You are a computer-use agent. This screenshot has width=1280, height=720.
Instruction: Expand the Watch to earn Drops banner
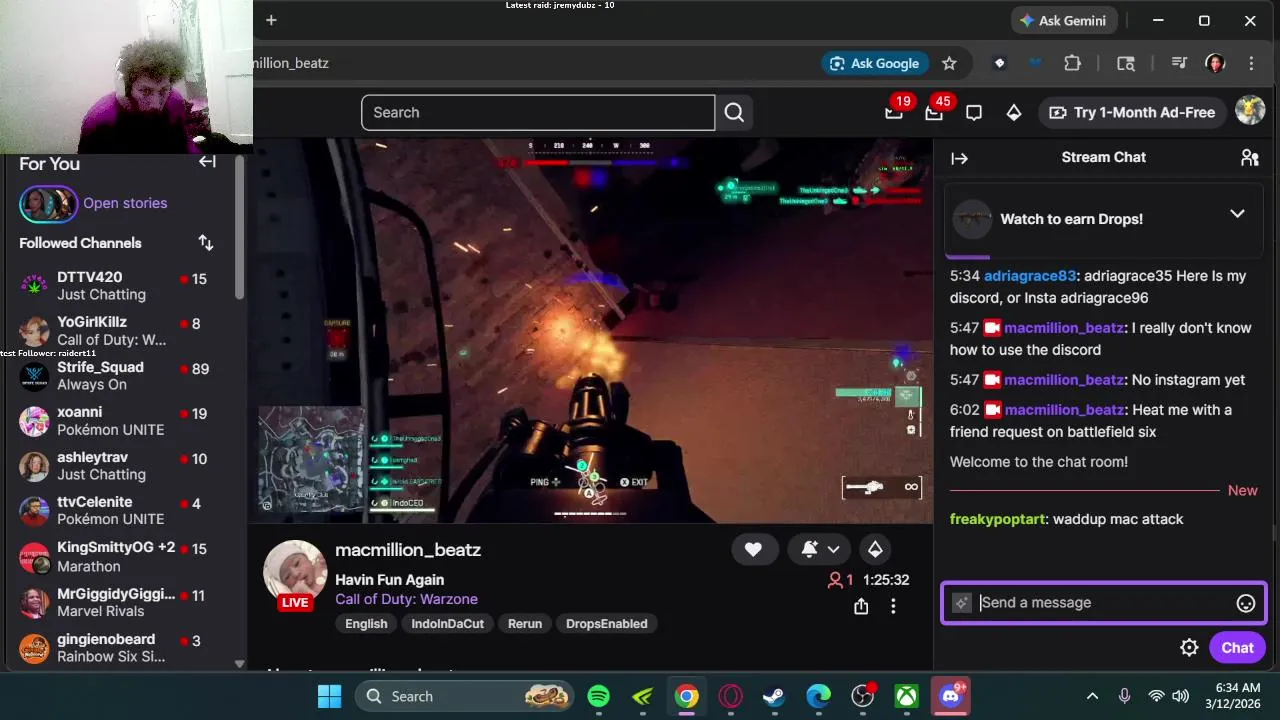(1237, 214)
